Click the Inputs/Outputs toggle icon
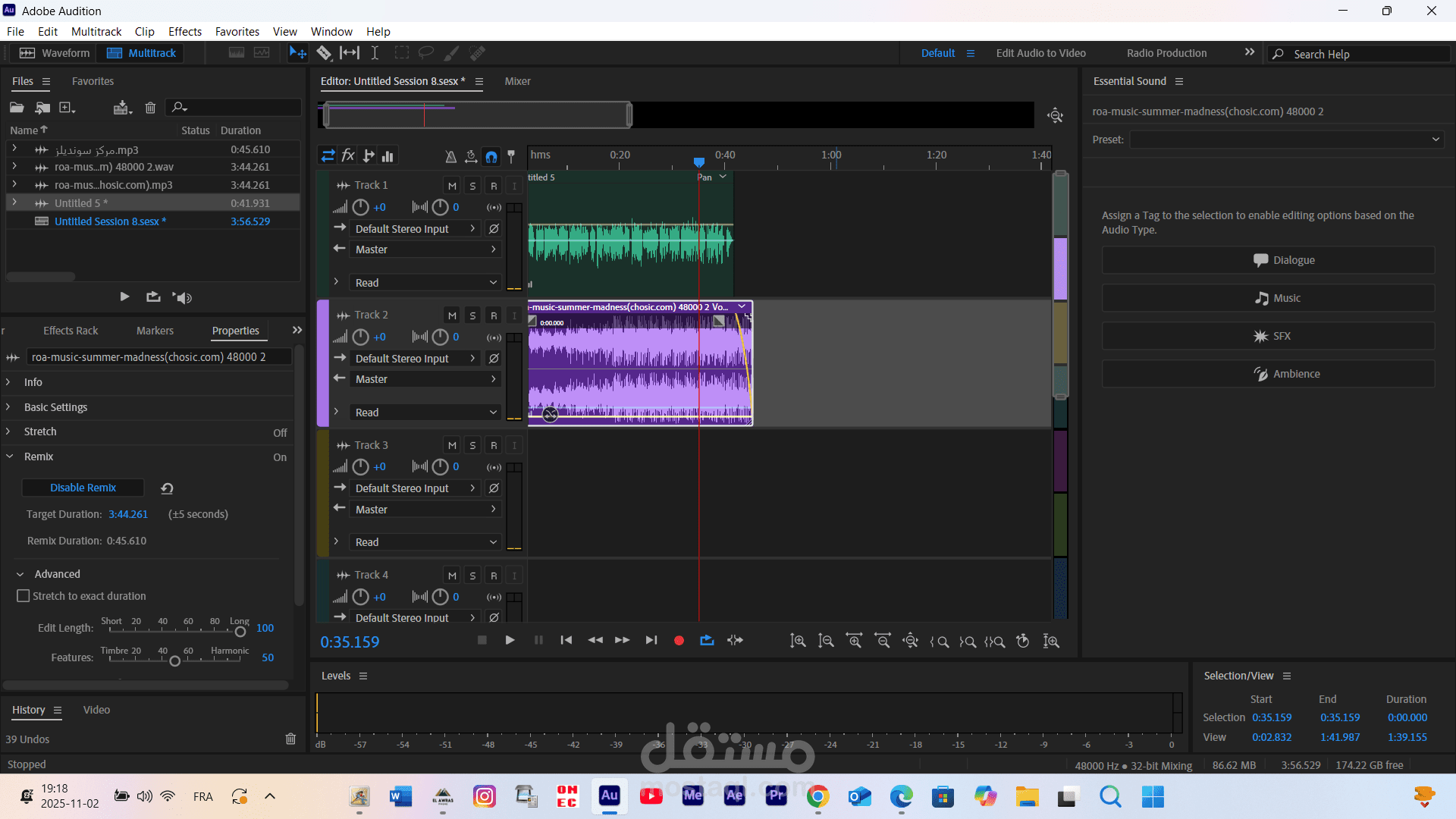 [328, 155]
